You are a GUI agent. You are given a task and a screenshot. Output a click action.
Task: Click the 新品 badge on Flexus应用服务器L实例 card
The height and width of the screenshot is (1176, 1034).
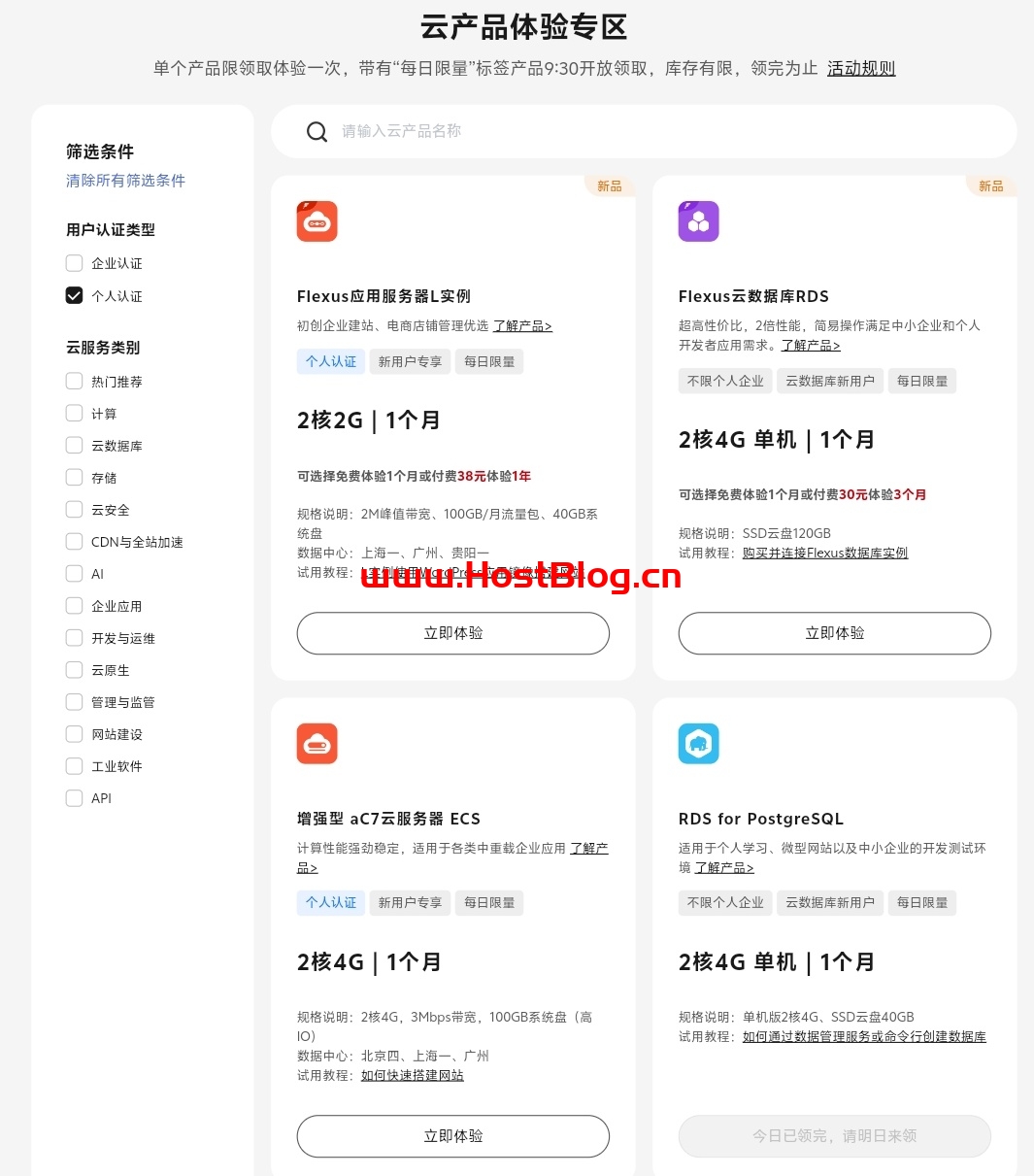tap(610, 185)
